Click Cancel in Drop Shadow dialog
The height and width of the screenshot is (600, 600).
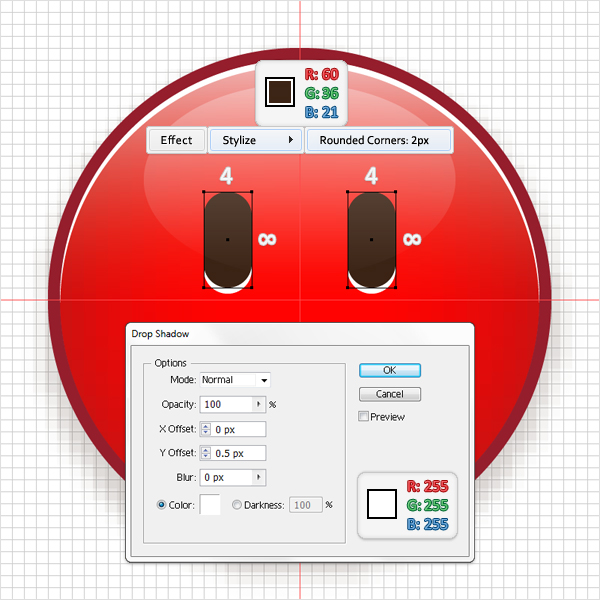(x=390, y=394)
